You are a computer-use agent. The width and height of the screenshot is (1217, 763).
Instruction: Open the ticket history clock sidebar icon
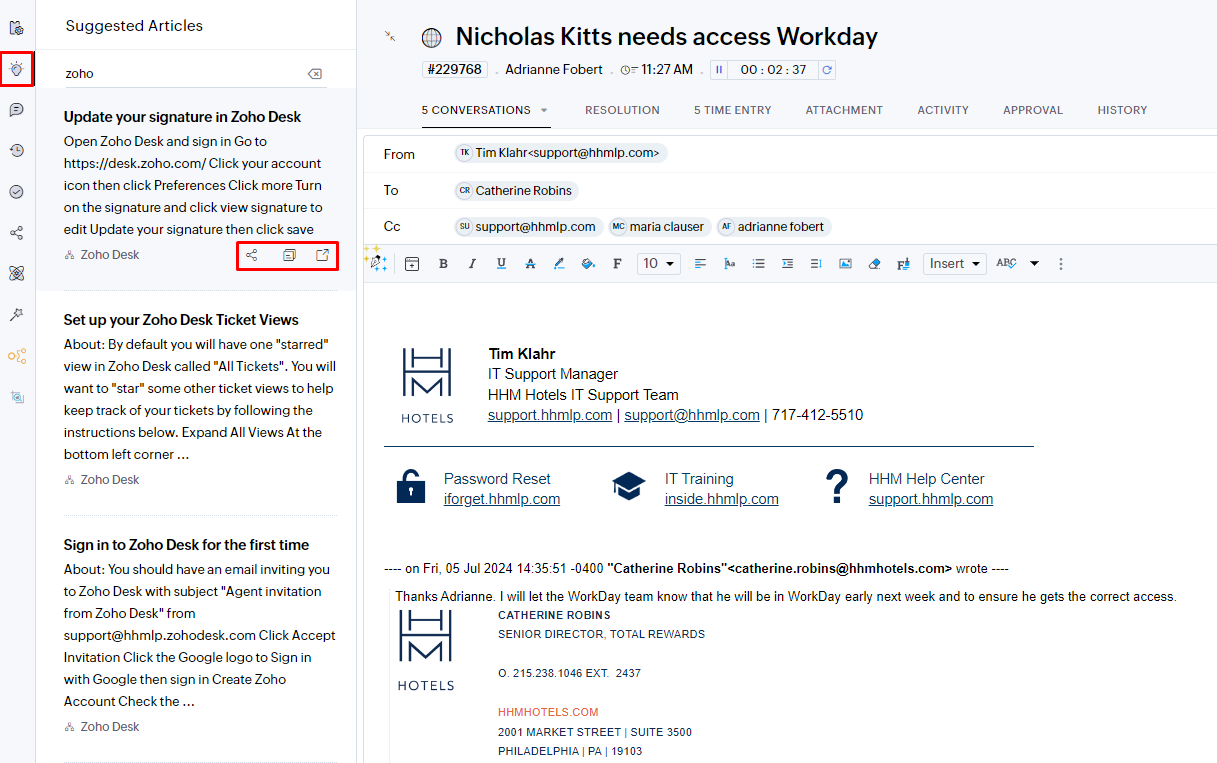click(16, 151)
